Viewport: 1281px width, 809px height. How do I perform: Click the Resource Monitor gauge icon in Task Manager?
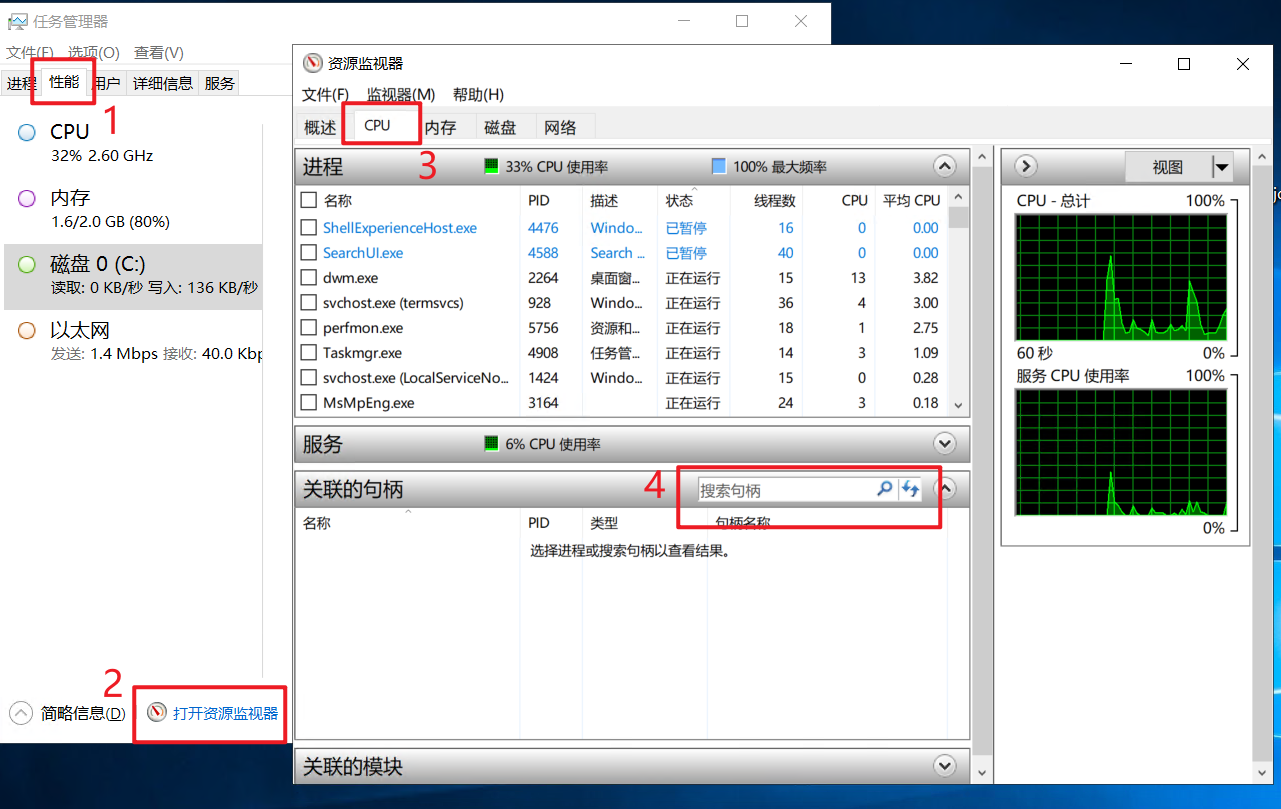coord(156,713)
